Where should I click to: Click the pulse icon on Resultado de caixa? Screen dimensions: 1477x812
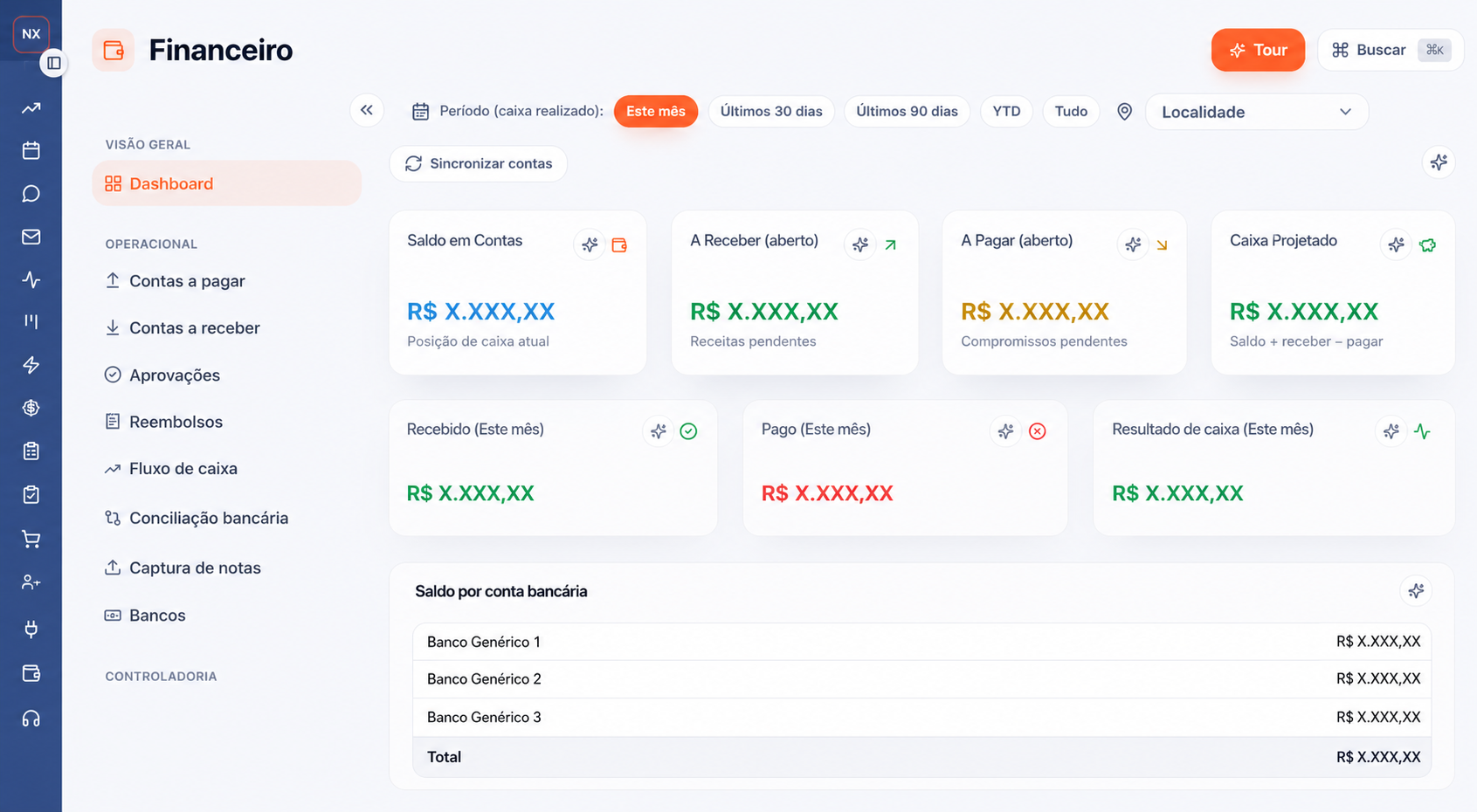(1422, 431)
